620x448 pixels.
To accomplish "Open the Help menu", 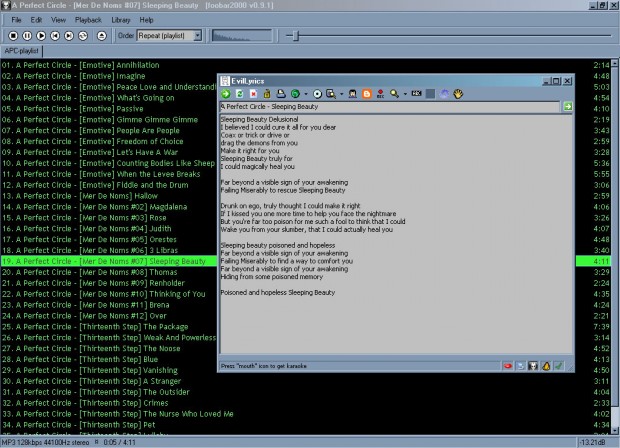I will (146, 20).
